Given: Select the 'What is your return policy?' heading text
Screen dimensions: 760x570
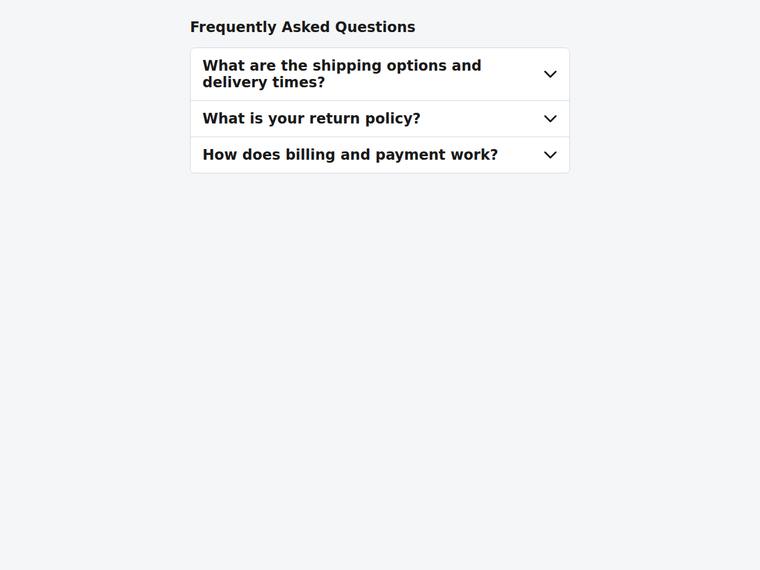Looking at the screenshot, I should [x=311, y=119].
